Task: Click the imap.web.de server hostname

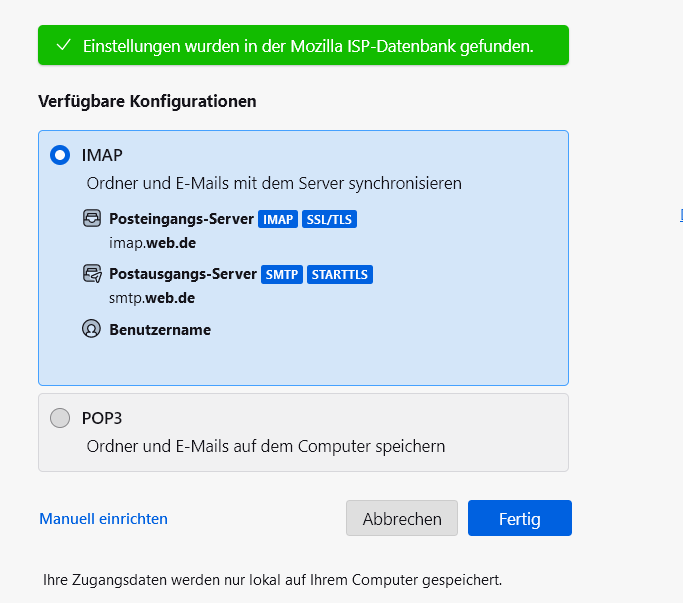Action: click(152, 242)
